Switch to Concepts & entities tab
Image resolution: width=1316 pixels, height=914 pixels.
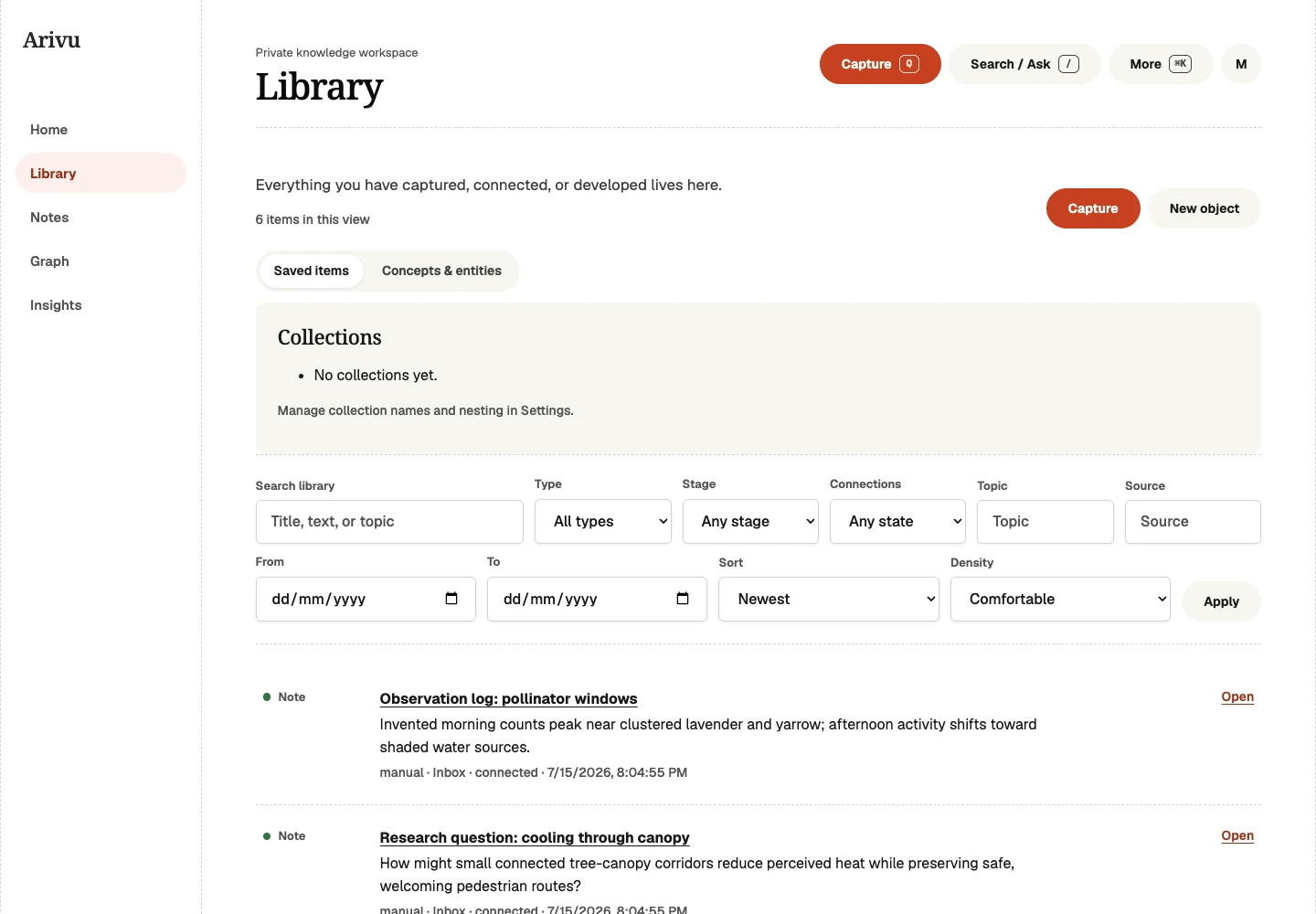click(x=441, y=271)
